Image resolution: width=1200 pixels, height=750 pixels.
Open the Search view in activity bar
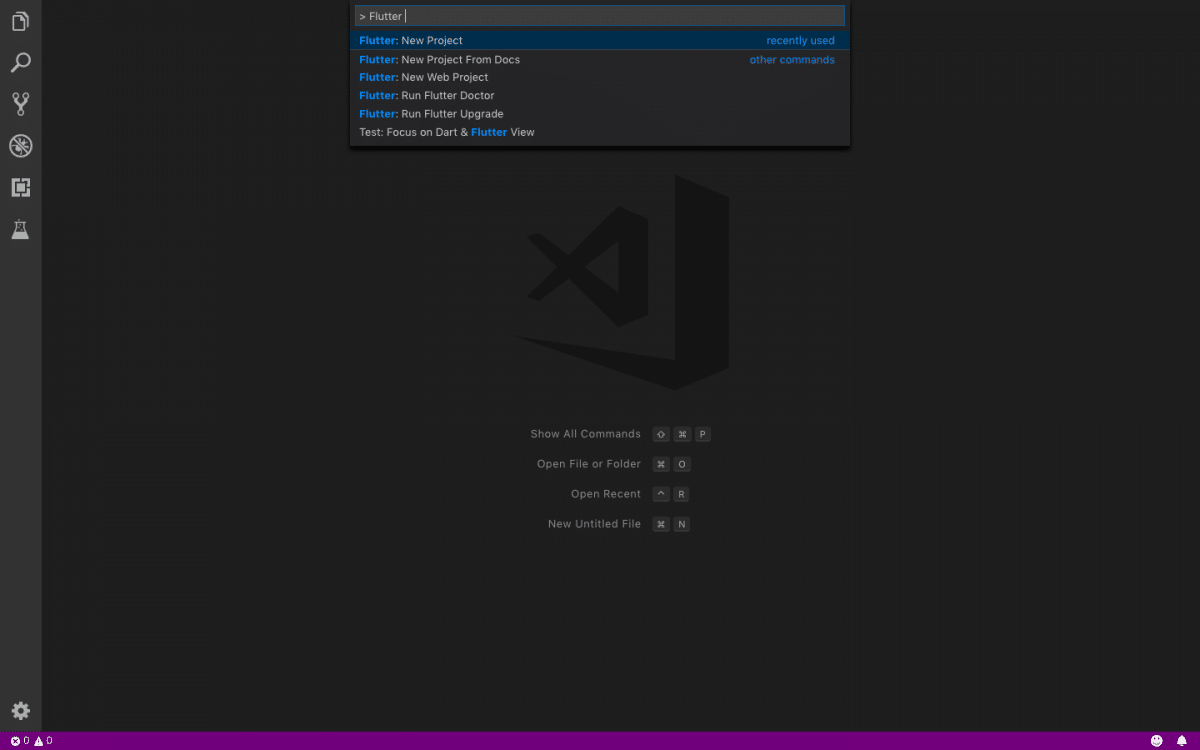click(20, 63)
